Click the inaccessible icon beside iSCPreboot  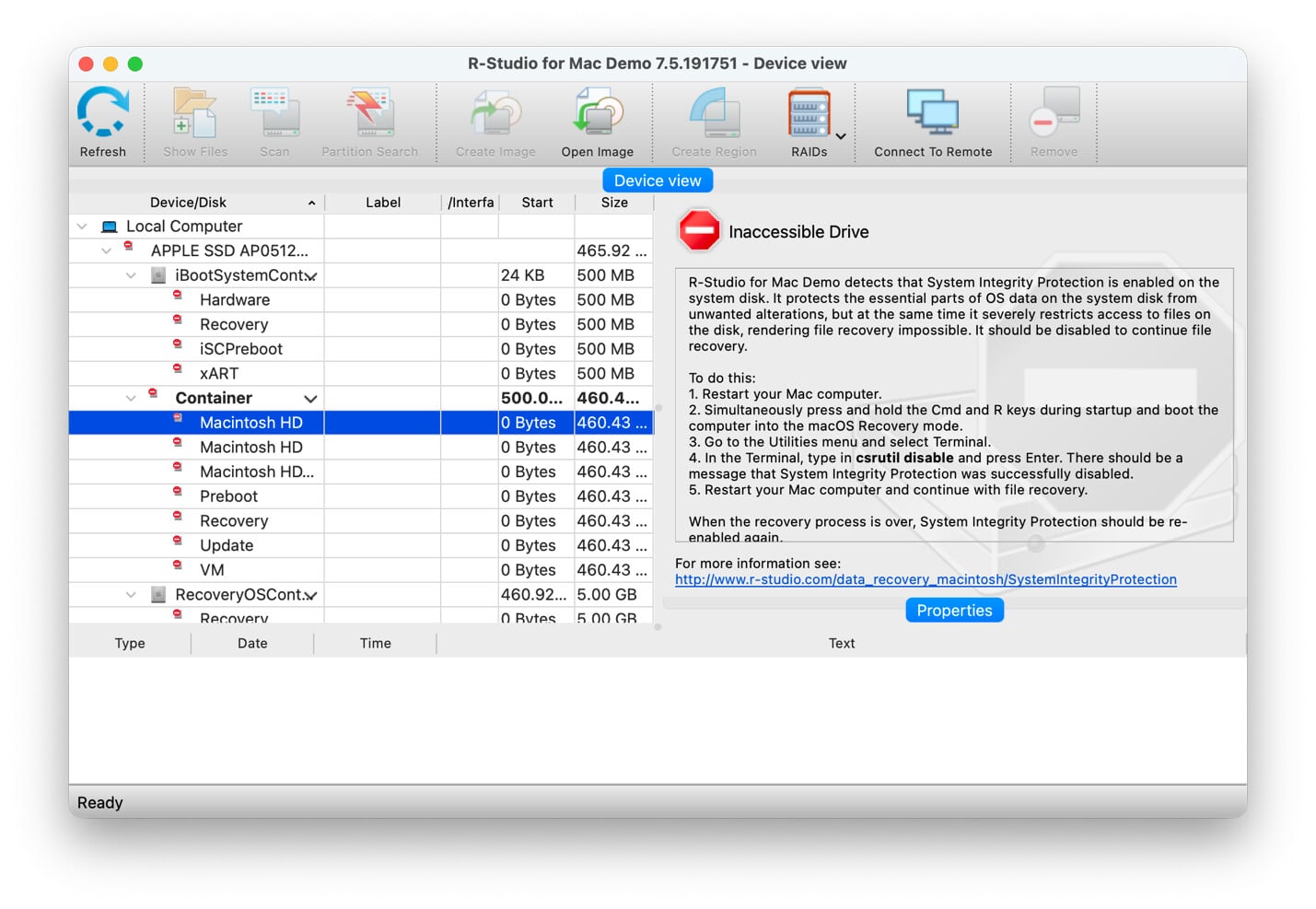[x=178, y=344]
